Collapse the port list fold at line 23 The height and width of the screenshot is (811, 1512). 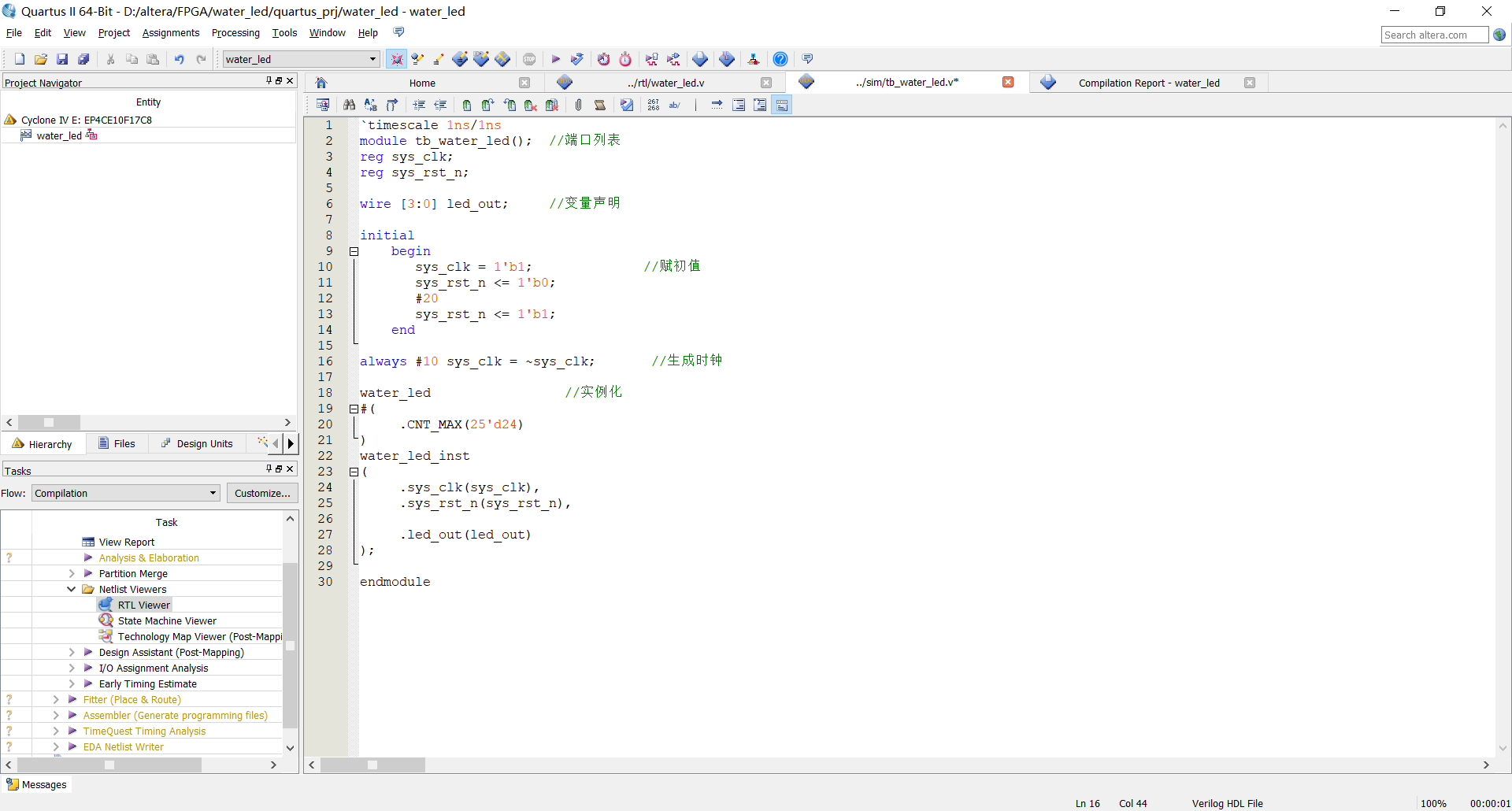[354, 472]
